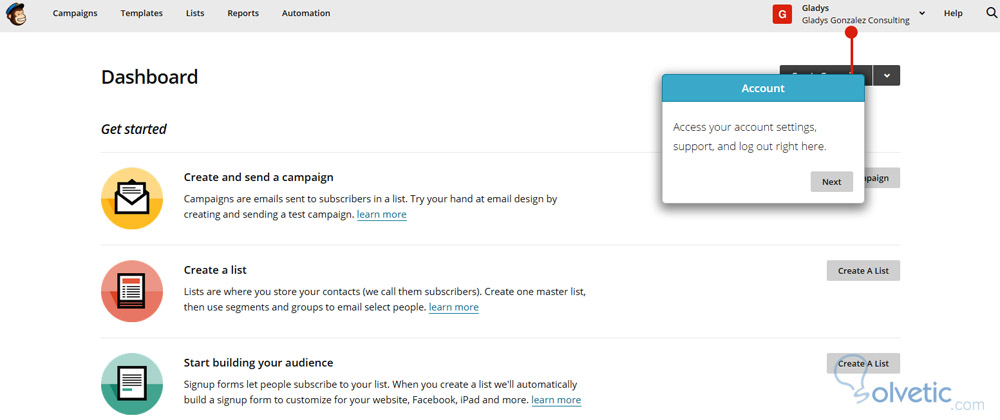
Task: Click the red G account avatar
Action: pos(783,14)
